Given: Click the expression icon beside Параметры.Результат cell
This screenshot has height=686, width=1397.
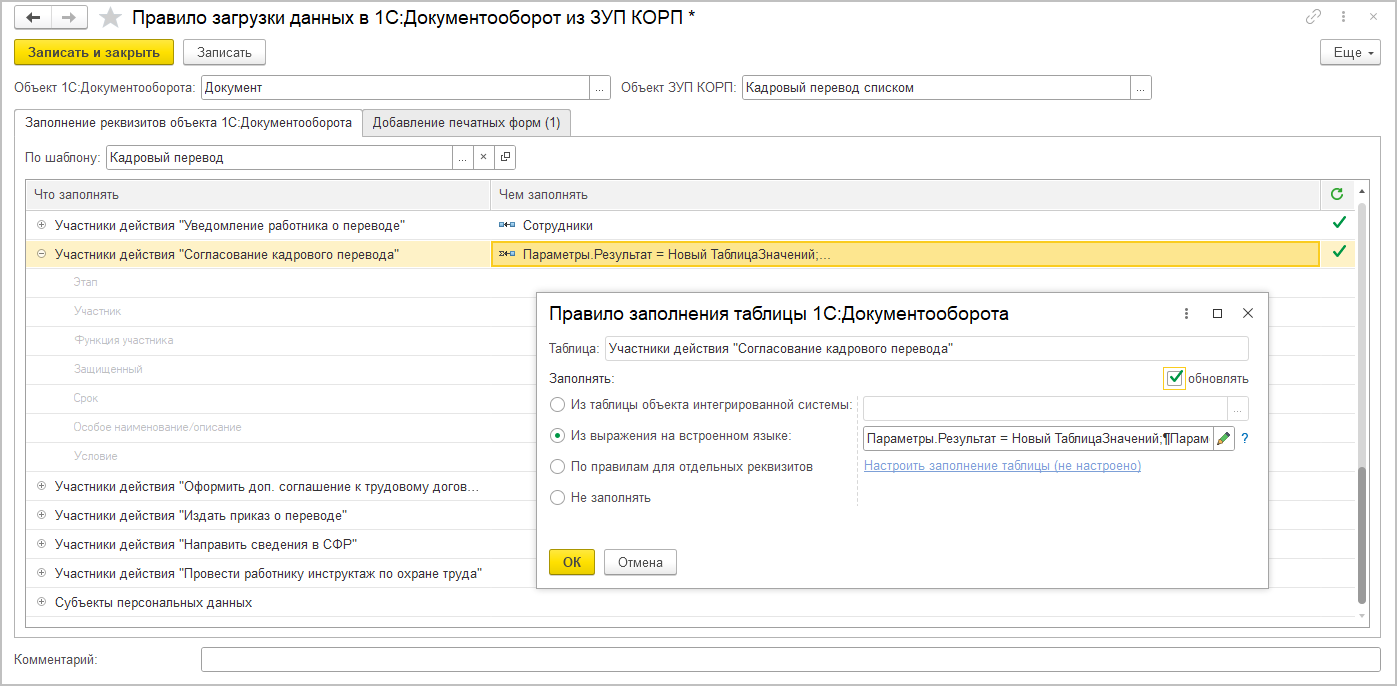Looking at the screenshot, I should (506, 254).
